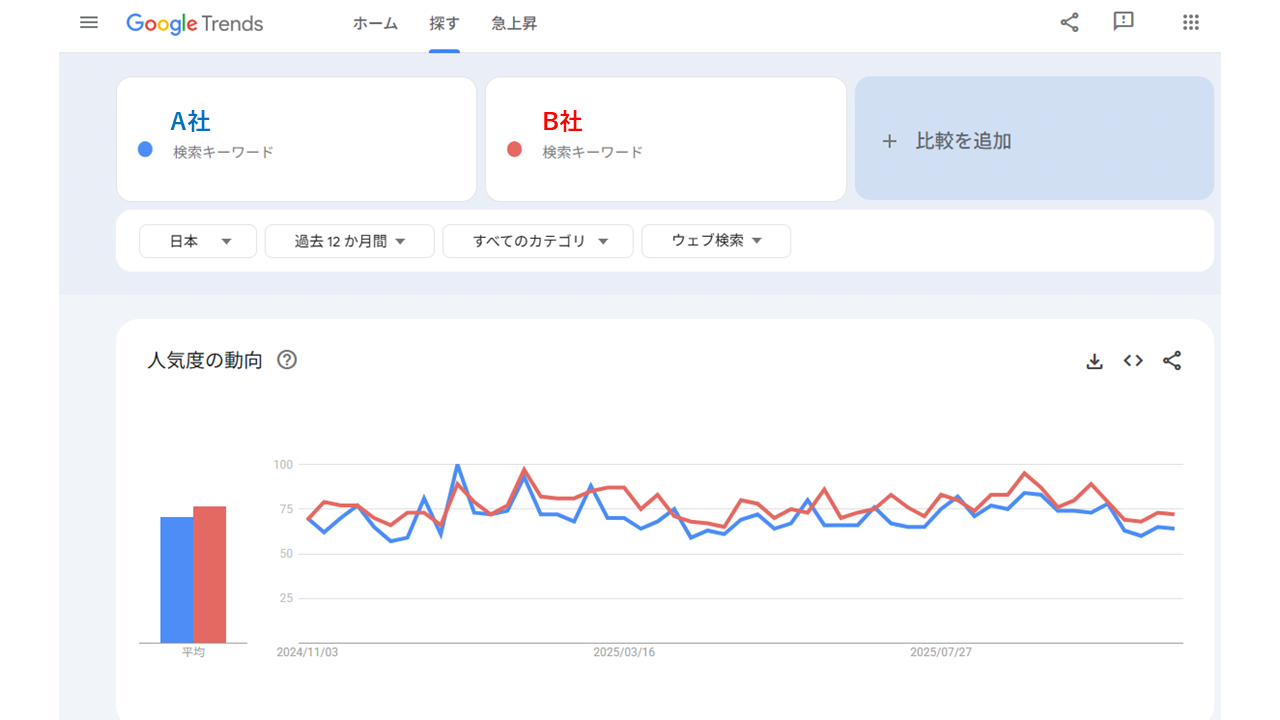Switch to the 急上昇 tab

tap(514, 24)
